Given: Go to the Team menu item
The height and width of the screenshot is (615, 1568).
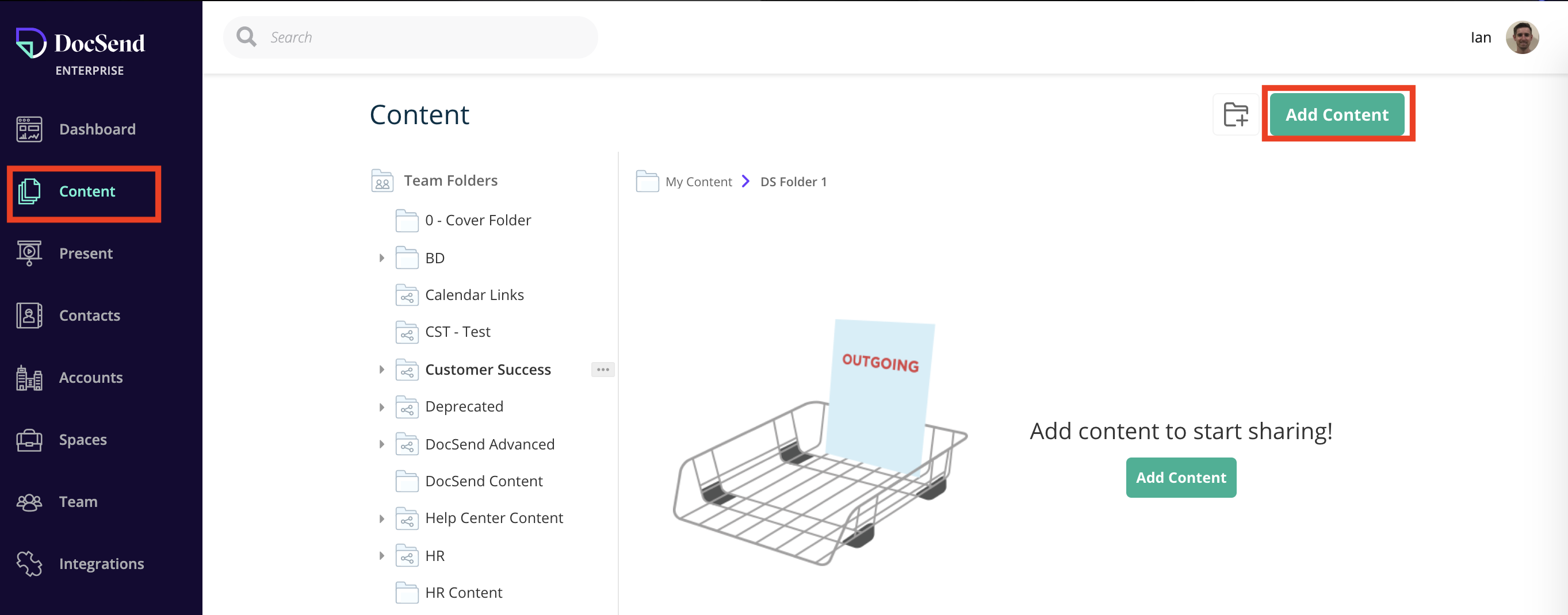Looking at the screenshot, I should [x=78, y=502].
